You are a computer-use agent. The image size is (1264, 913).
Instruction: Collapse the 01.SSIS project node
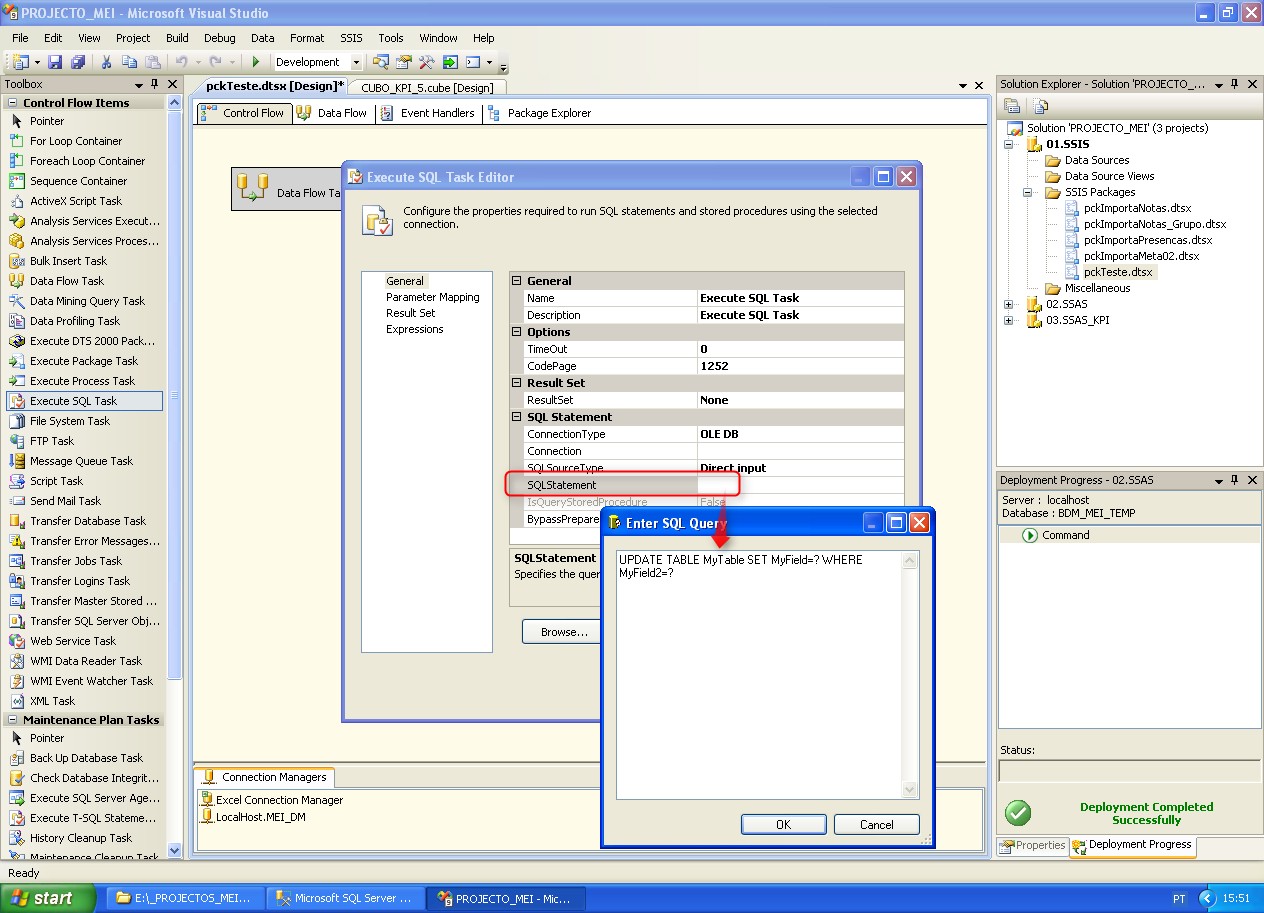pos(1008,144)
